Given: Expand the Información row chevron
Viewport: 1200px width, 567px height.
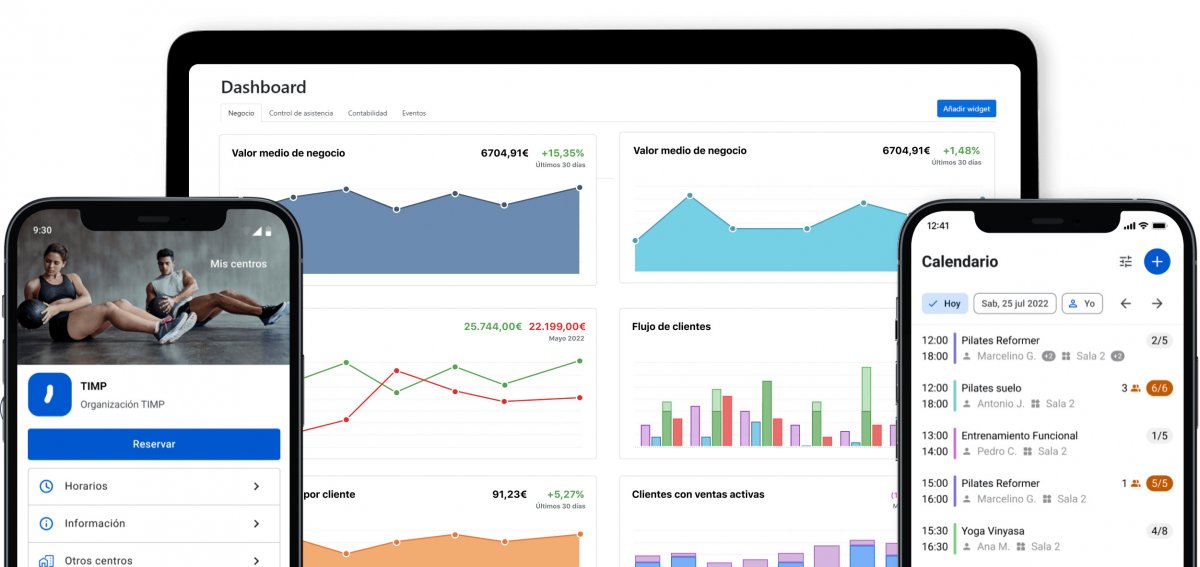Looking at the screenshot, I should (x=256, y=523).
